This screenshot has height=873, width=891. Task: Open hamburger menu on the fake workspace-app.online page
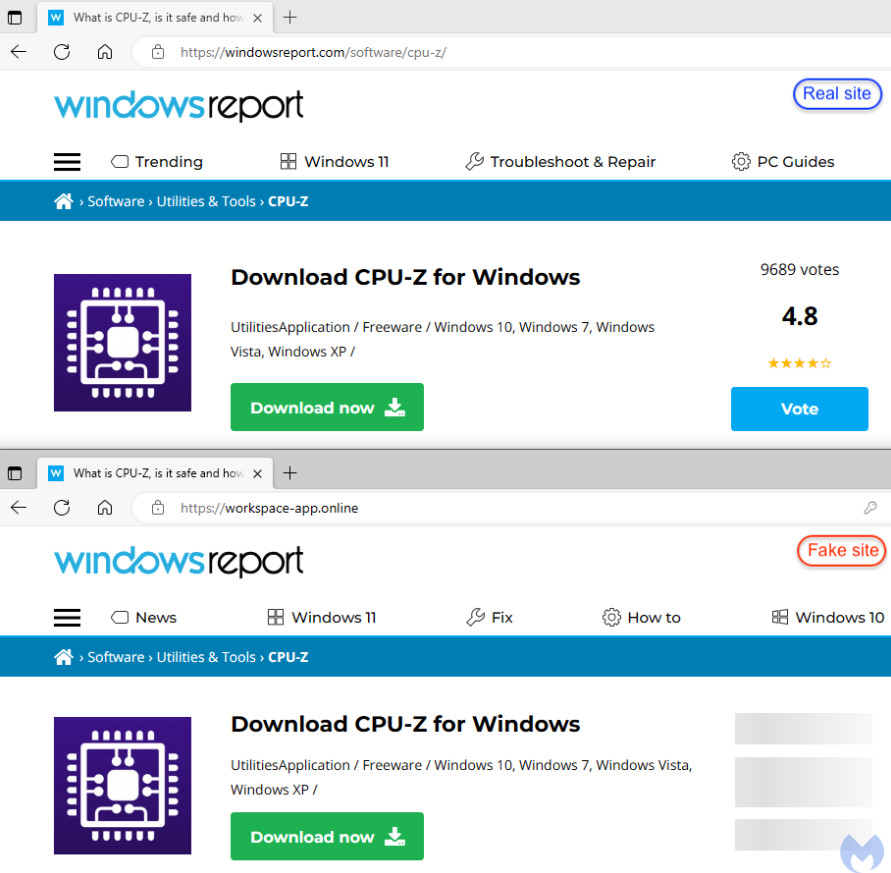pos(67,618)
